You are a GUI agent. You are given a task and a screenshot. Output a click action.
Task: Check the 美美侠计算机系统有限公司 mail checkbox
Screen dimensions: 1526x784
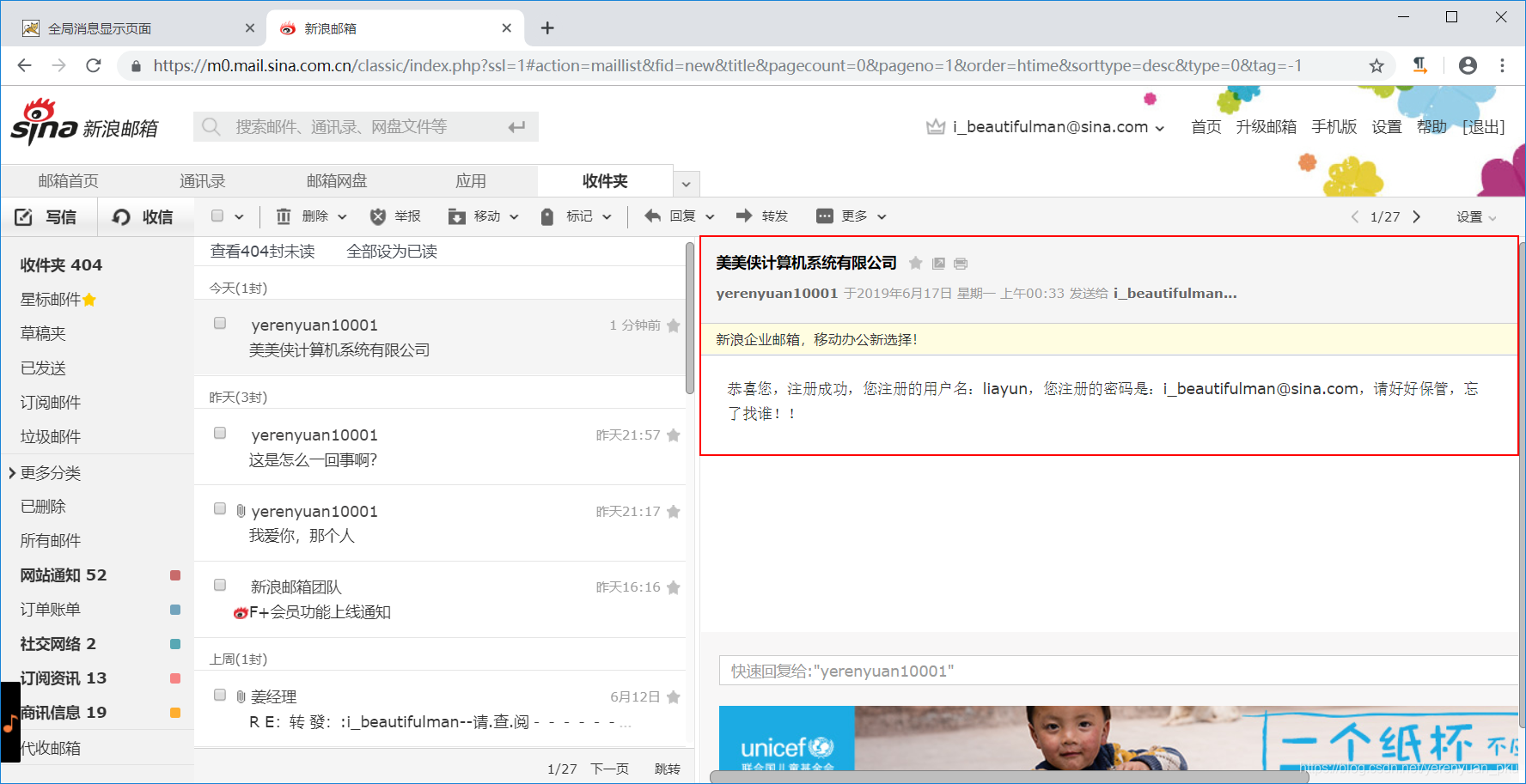coord(220,323)
